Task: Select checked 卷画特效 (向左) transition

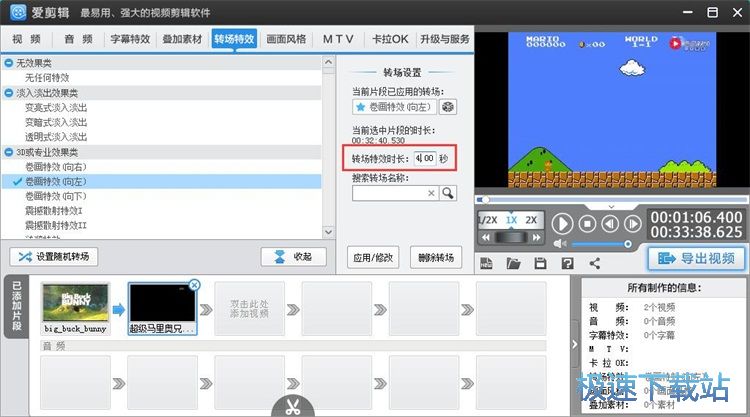Action: click(162, 181)
